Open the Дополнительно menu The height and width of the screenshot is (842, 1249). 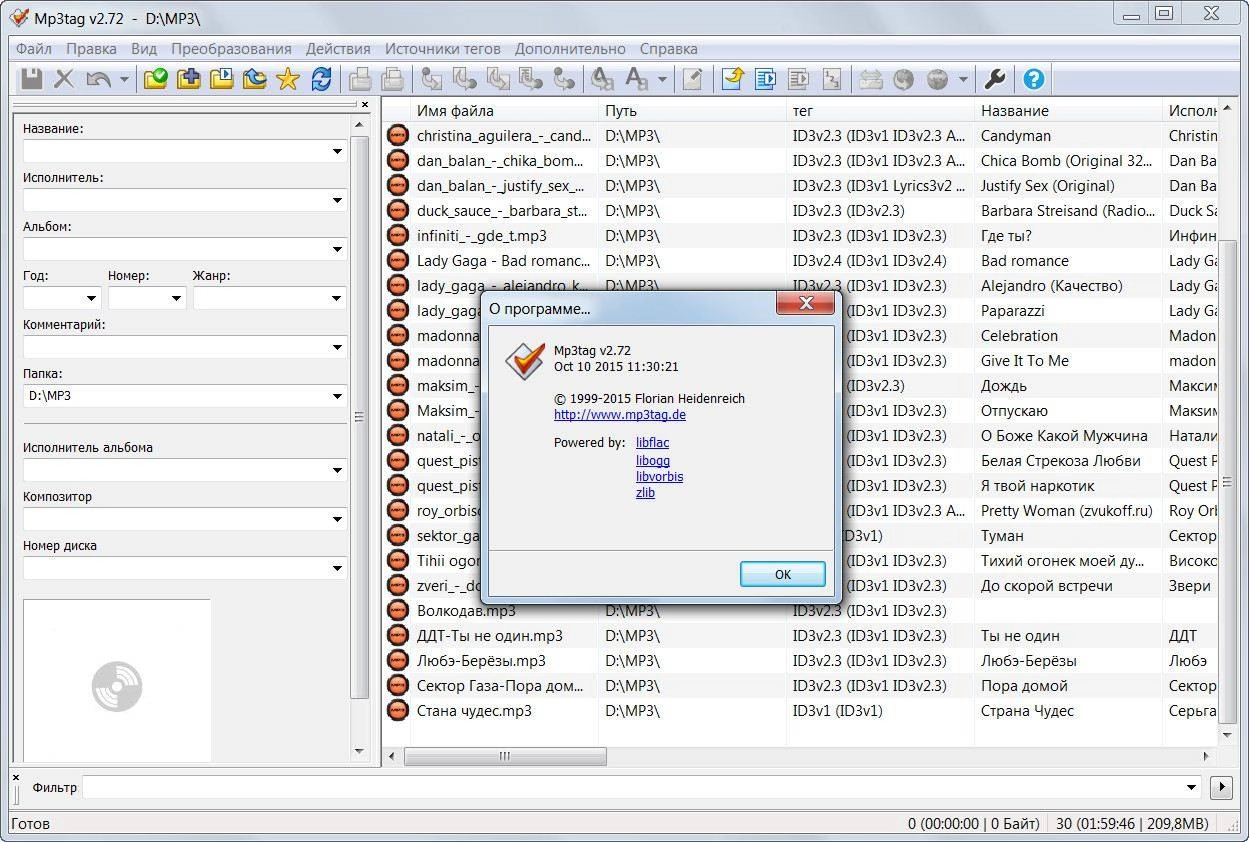point(570,48)
